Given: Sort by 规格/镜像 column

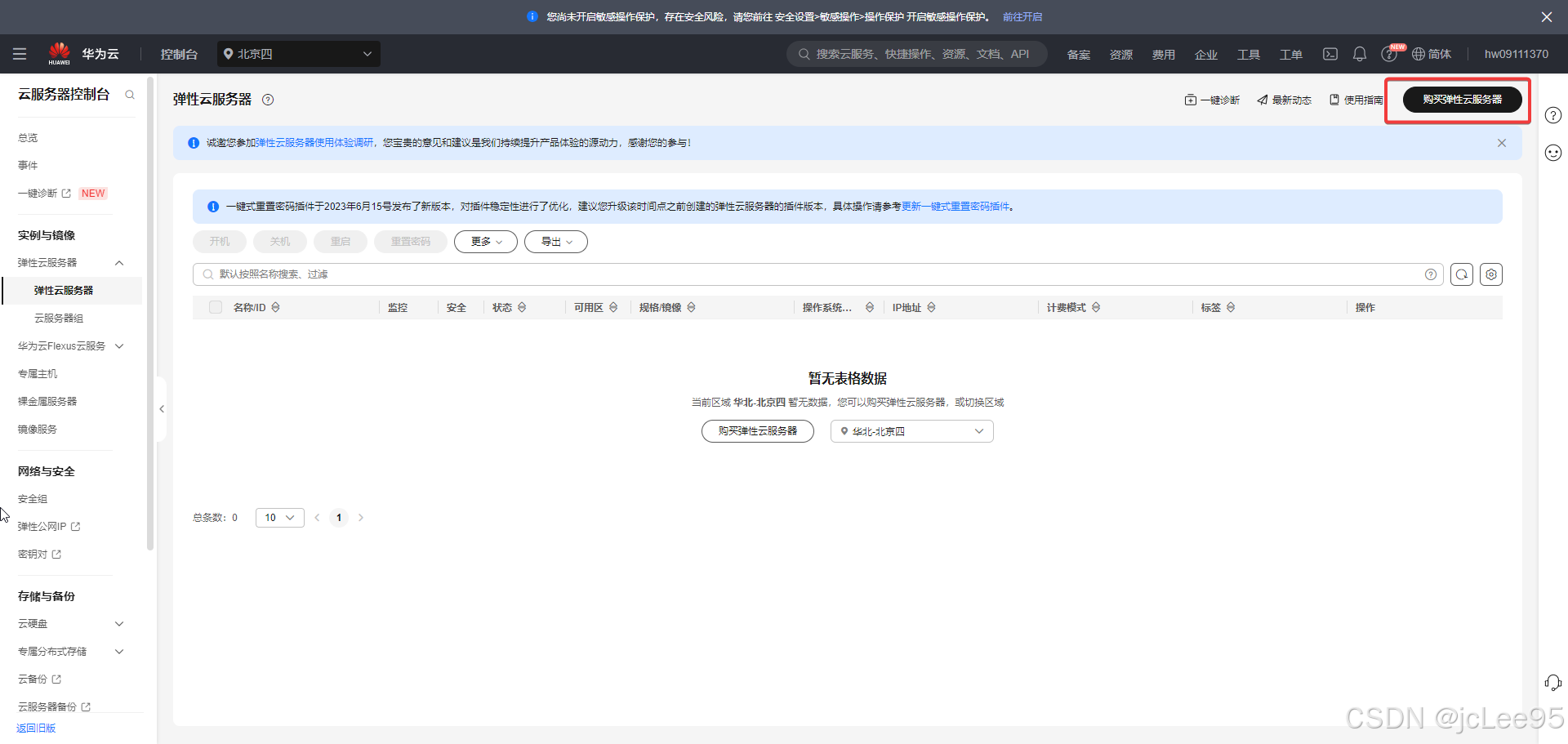Looking at the screenshot, I should point(692,307).
